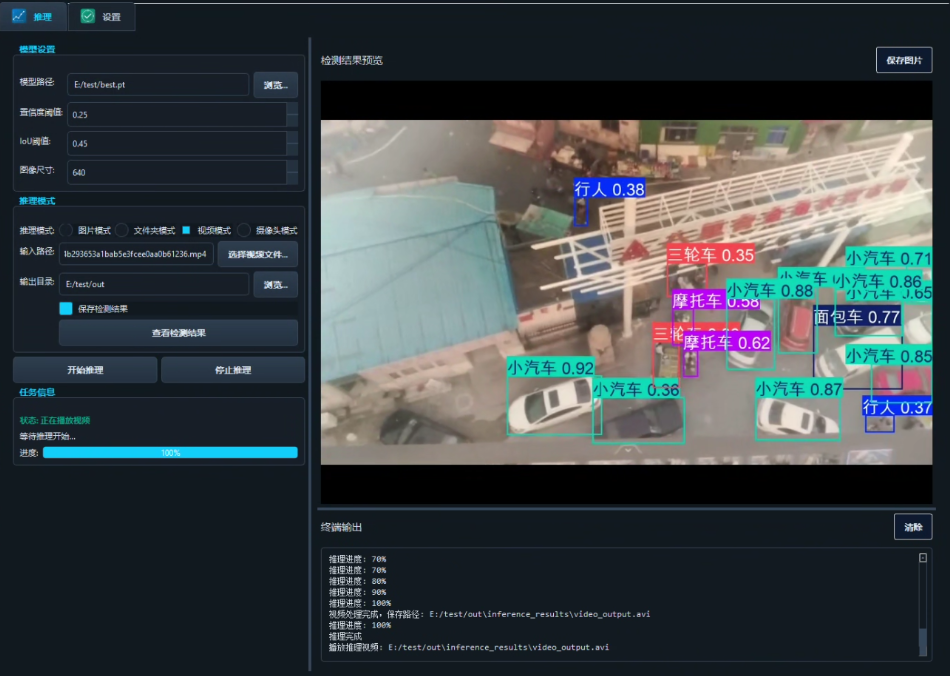Stop inference with 停止推理 button
Viewport: 950px width, 676px height.
tap(233, 369)
